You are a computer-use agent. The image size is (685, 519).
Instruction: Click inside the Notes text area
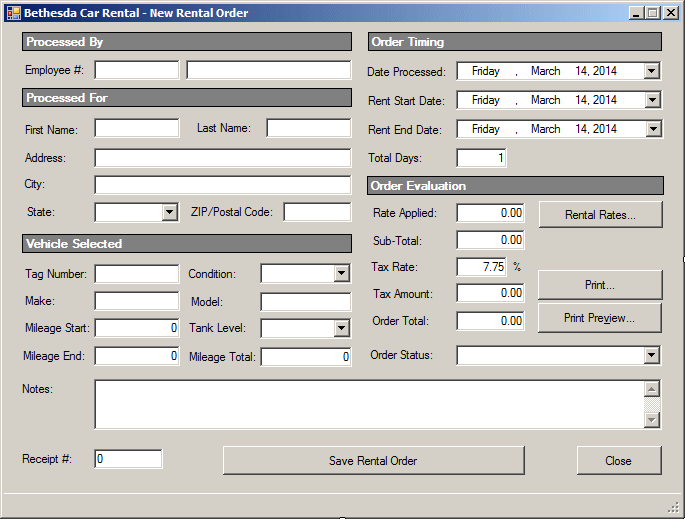(x=369, y=405)
